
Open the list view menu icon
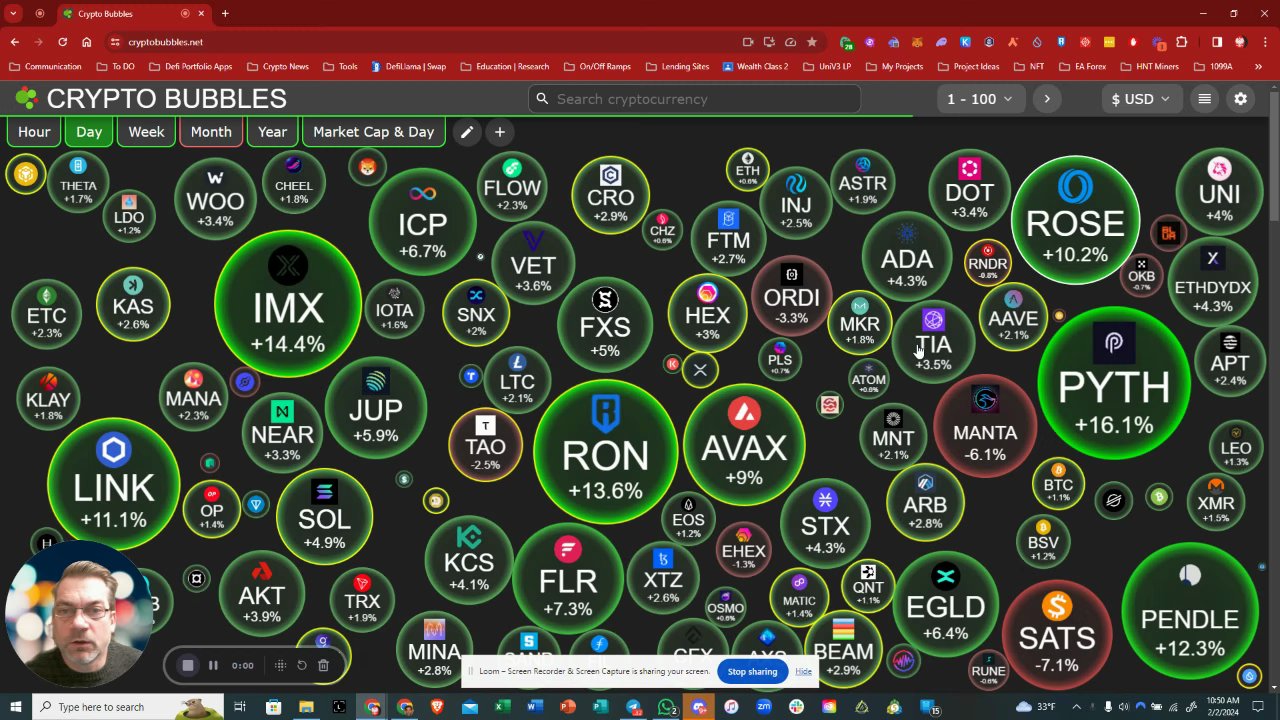(1205, 99)
